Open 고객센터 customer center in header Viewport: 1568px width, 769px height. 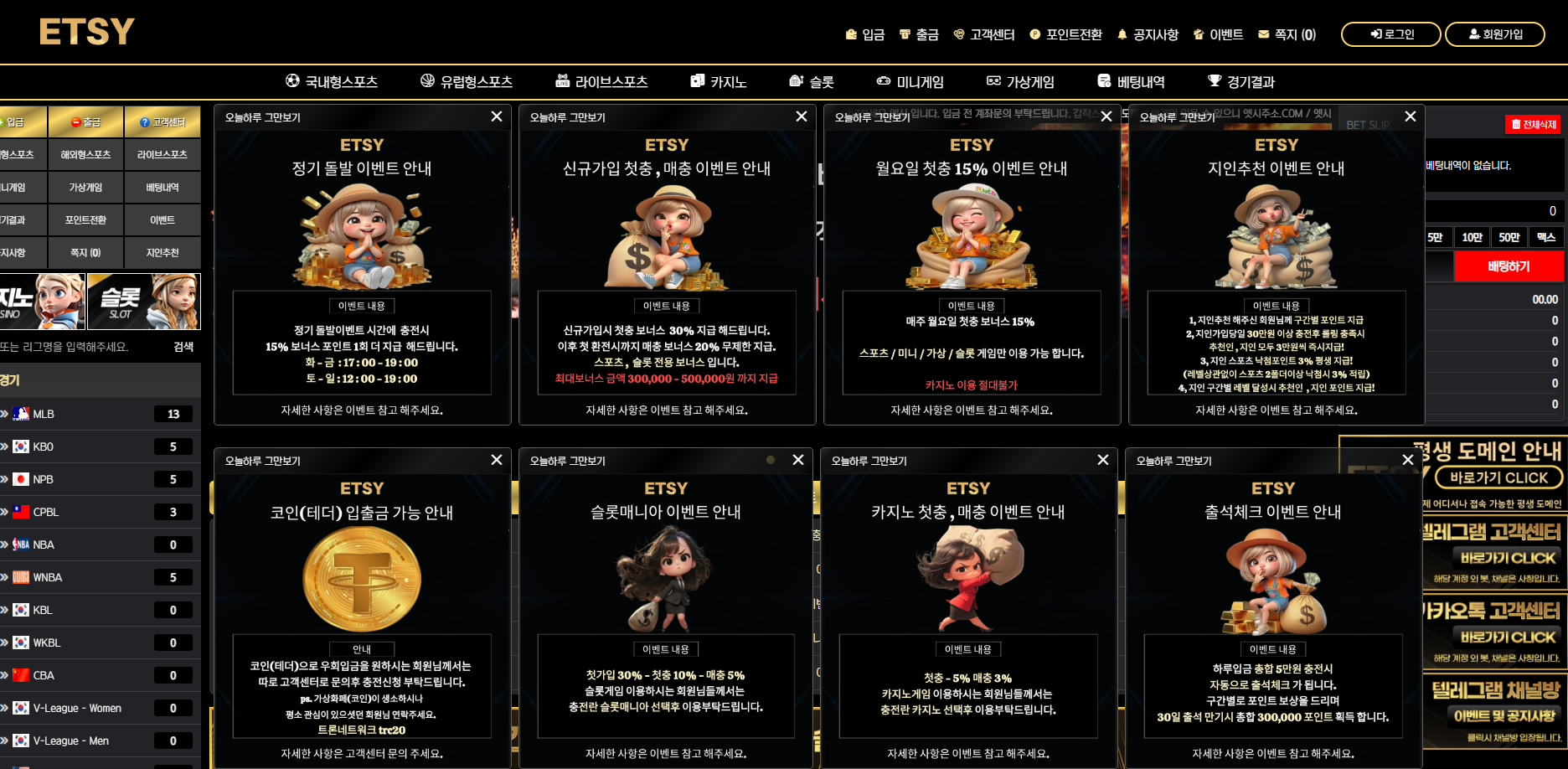(x=984, y=34)
